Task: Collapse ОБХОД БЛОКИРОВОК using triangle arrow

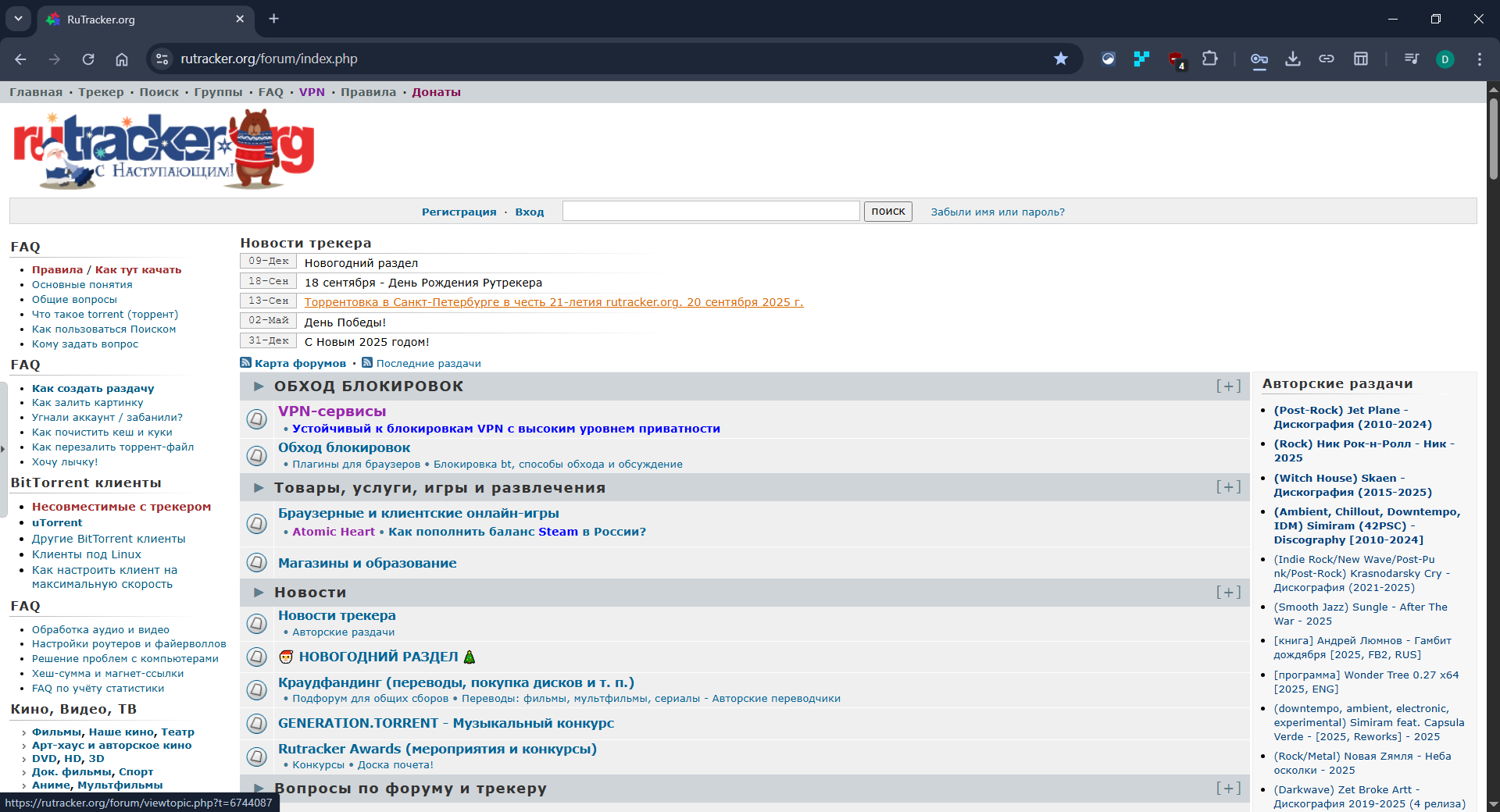Action: pyautogui.click(x=259, y=386)
